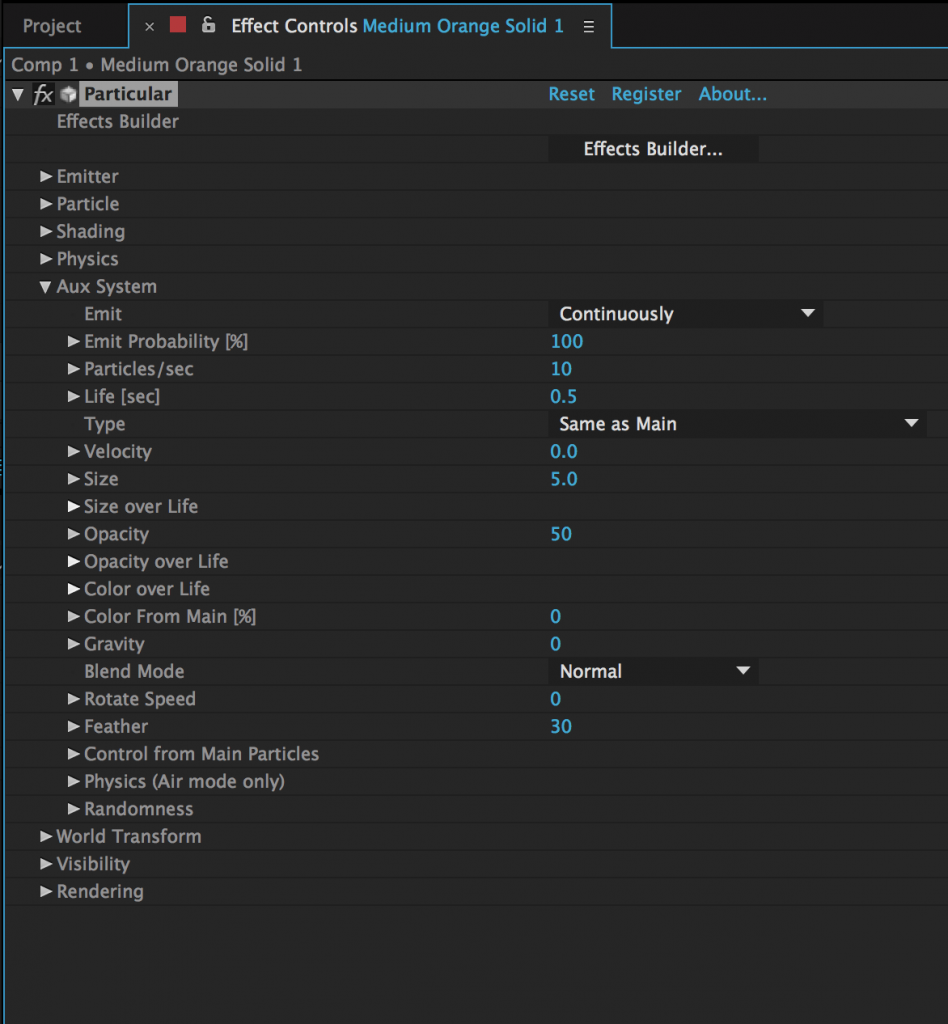Expand the Emitter group
948x1024 pixels.
46,176
